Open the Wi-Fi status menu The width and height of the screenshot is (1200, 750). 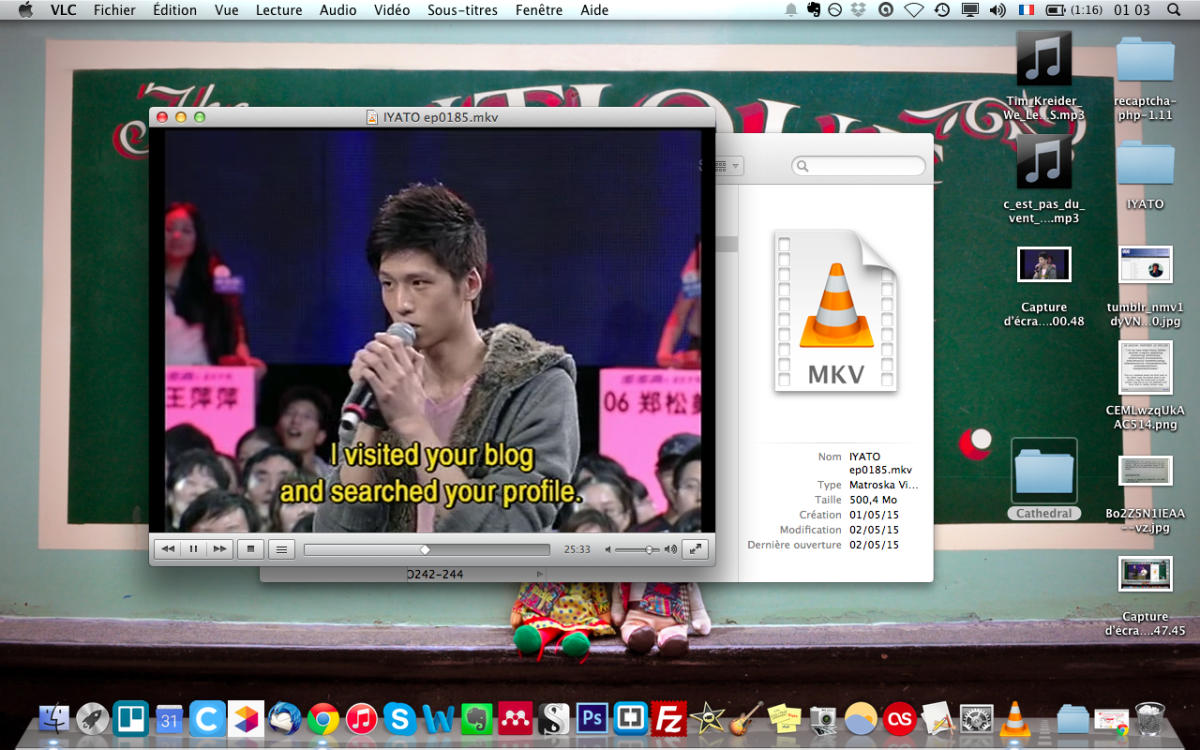point(914,10)
